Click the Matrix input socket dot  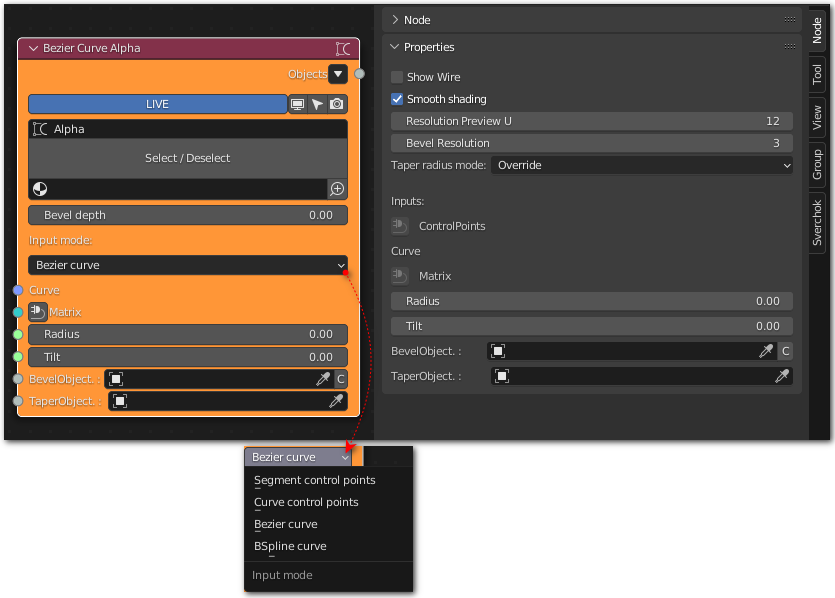[18, 312]
